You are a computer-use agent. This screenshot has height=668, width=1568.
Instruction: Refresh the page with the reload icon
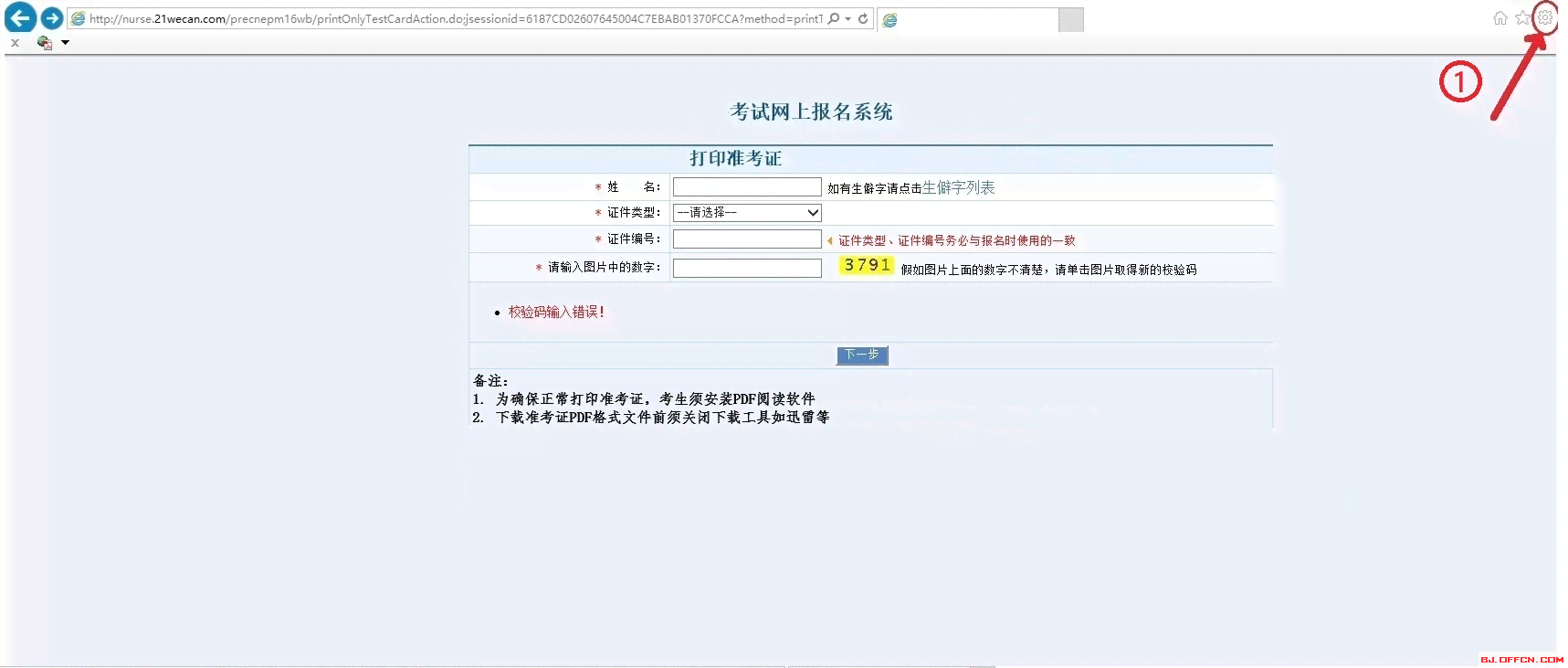[x=863, y=18]
